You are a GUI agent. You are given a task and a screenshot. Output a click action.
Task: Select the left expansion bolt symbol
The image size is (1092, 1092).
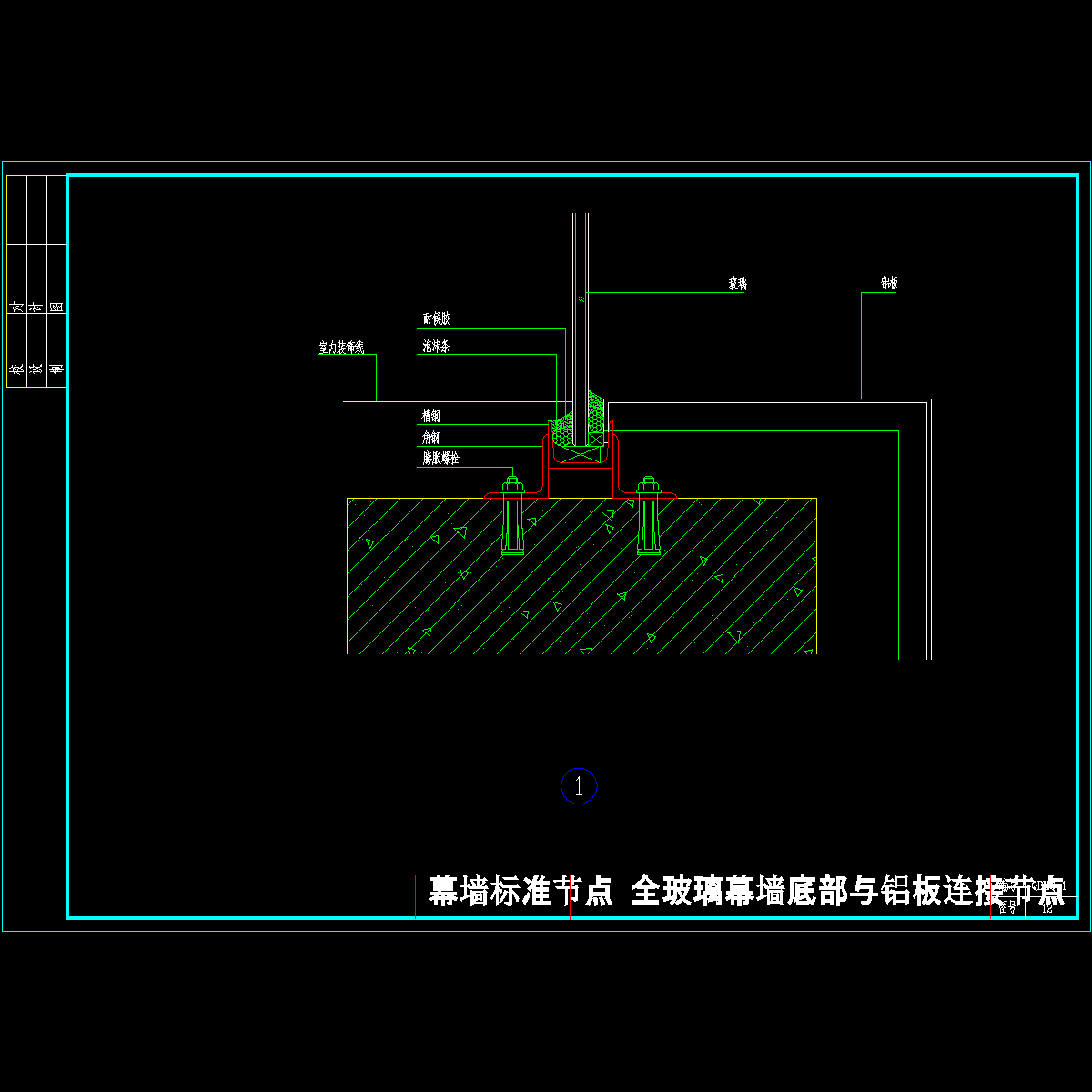point(512,517)
